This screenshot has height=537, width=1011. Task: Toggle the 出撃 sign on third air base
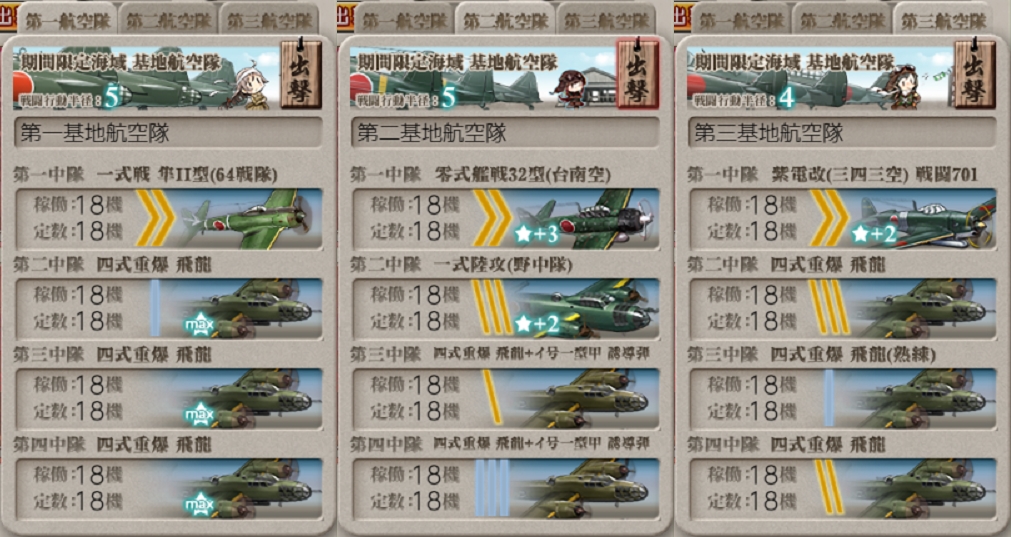click(x=975, y=74)
